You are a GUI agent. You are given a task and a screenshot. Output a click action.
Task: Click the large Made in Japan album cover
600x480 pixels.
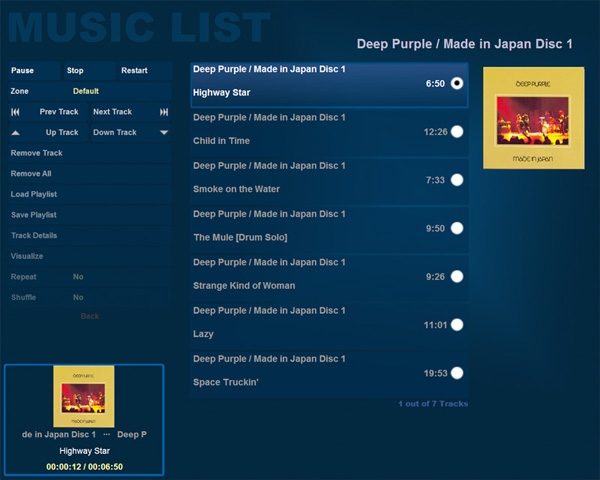pyautogui.click(x=534, y=118)
